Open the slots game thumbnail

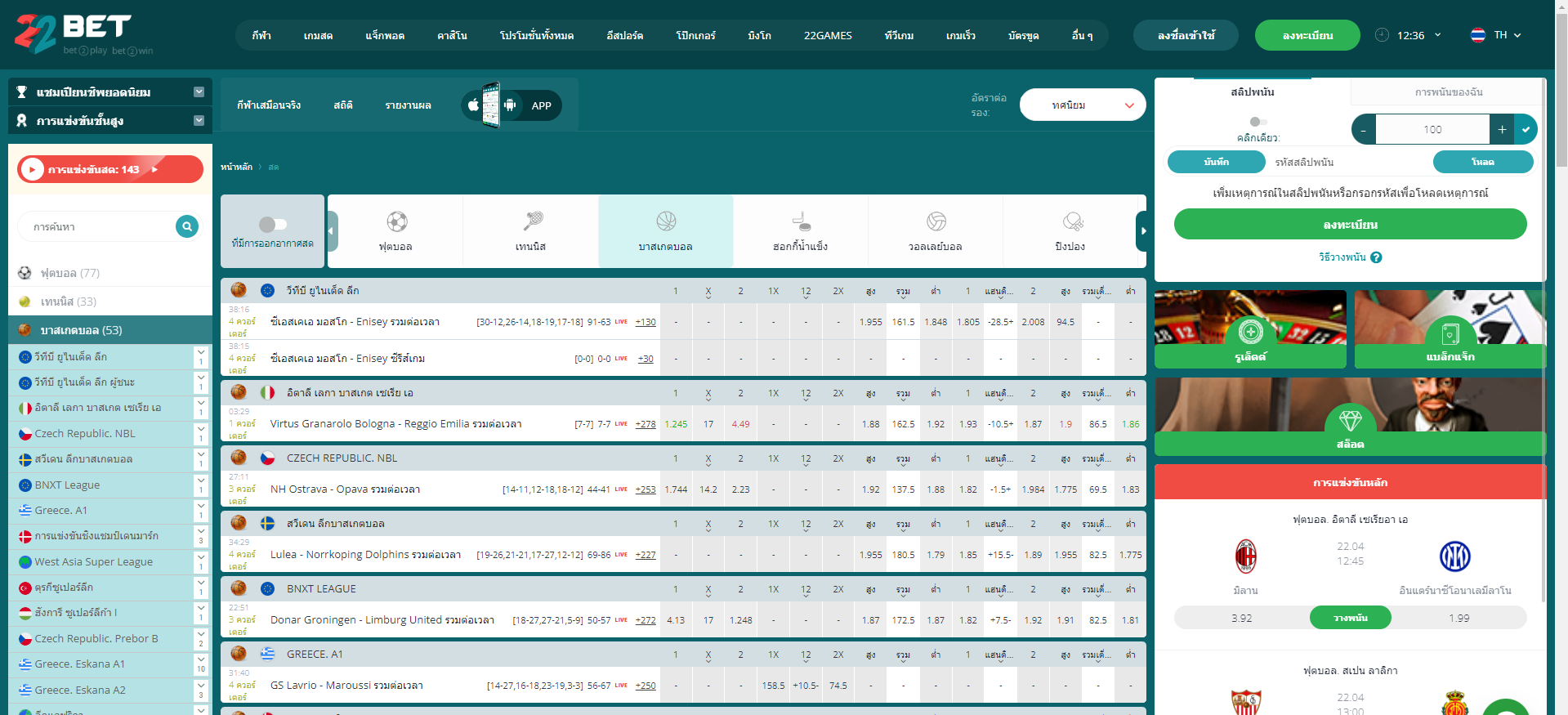pos(1350,417)
